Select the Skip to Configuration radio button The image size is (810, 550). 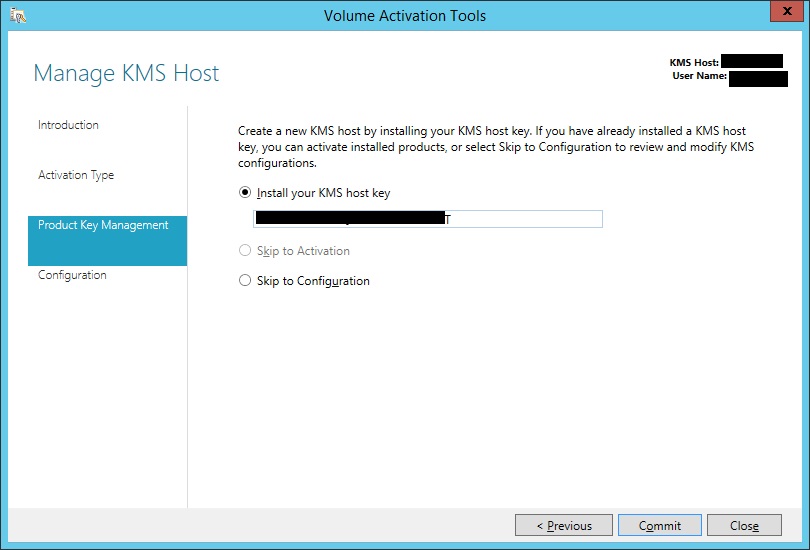[245, 280]
